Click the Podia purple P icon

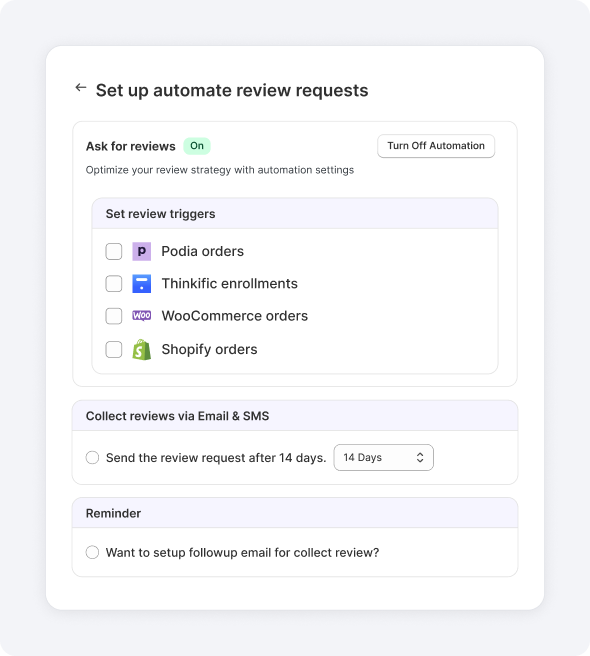click(x=141, y=251)
